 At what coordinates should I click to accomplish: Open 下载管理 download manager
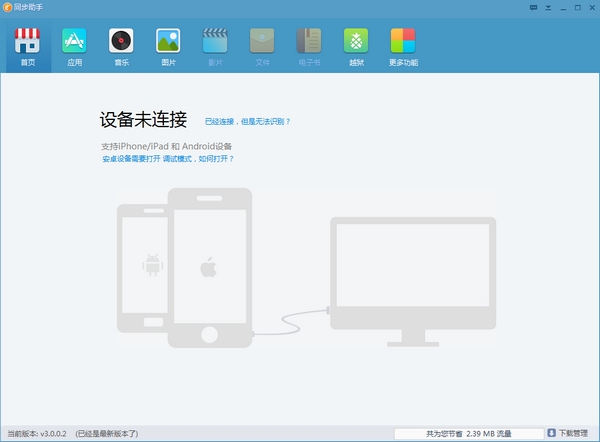click(x=568, y=433)
